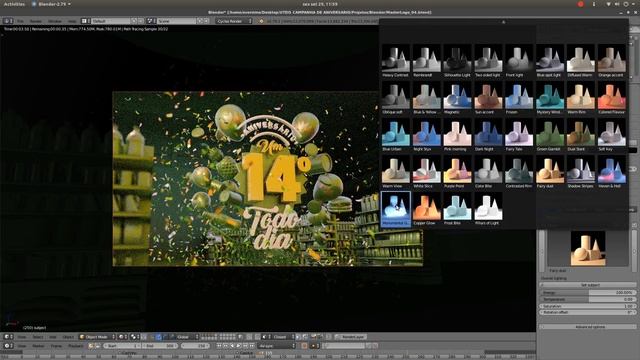640x360 pixels.
Task: Select the Sun accent preset
Action: tap(488, 98)
